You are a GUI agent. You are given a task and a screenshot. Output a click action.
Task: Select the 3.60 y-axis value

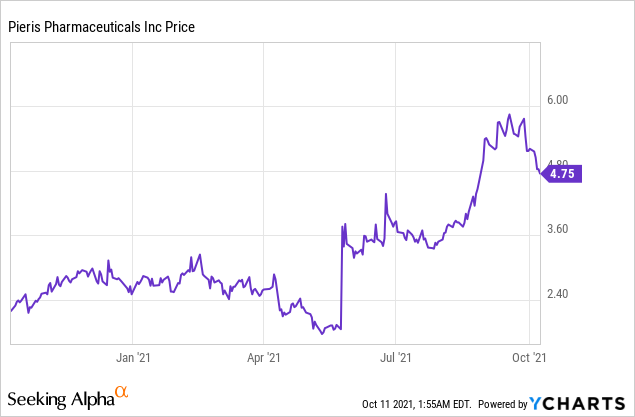[554, 229]
